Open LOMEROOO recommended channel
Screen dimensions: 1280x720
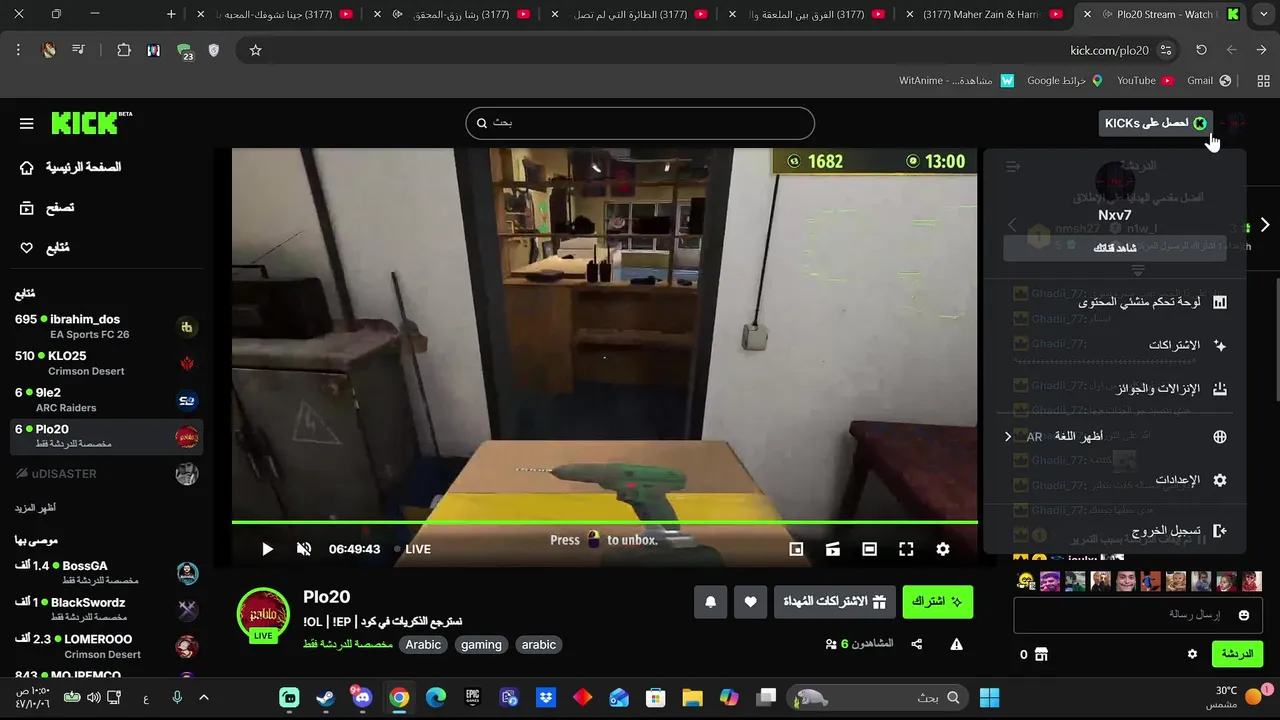(106, 646)
